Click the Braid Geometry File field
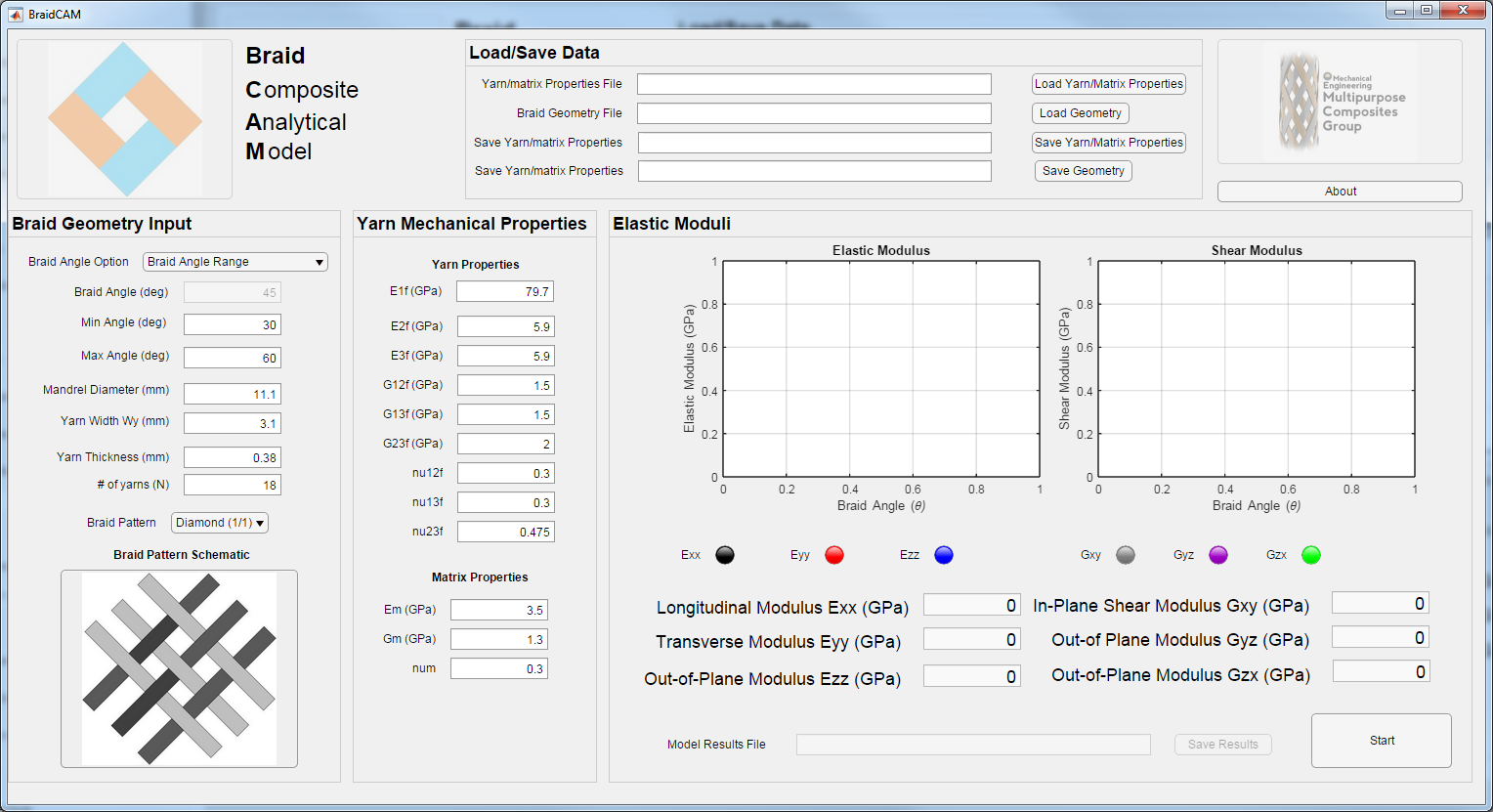1493x812 pixels. click(x=814, y=113)
